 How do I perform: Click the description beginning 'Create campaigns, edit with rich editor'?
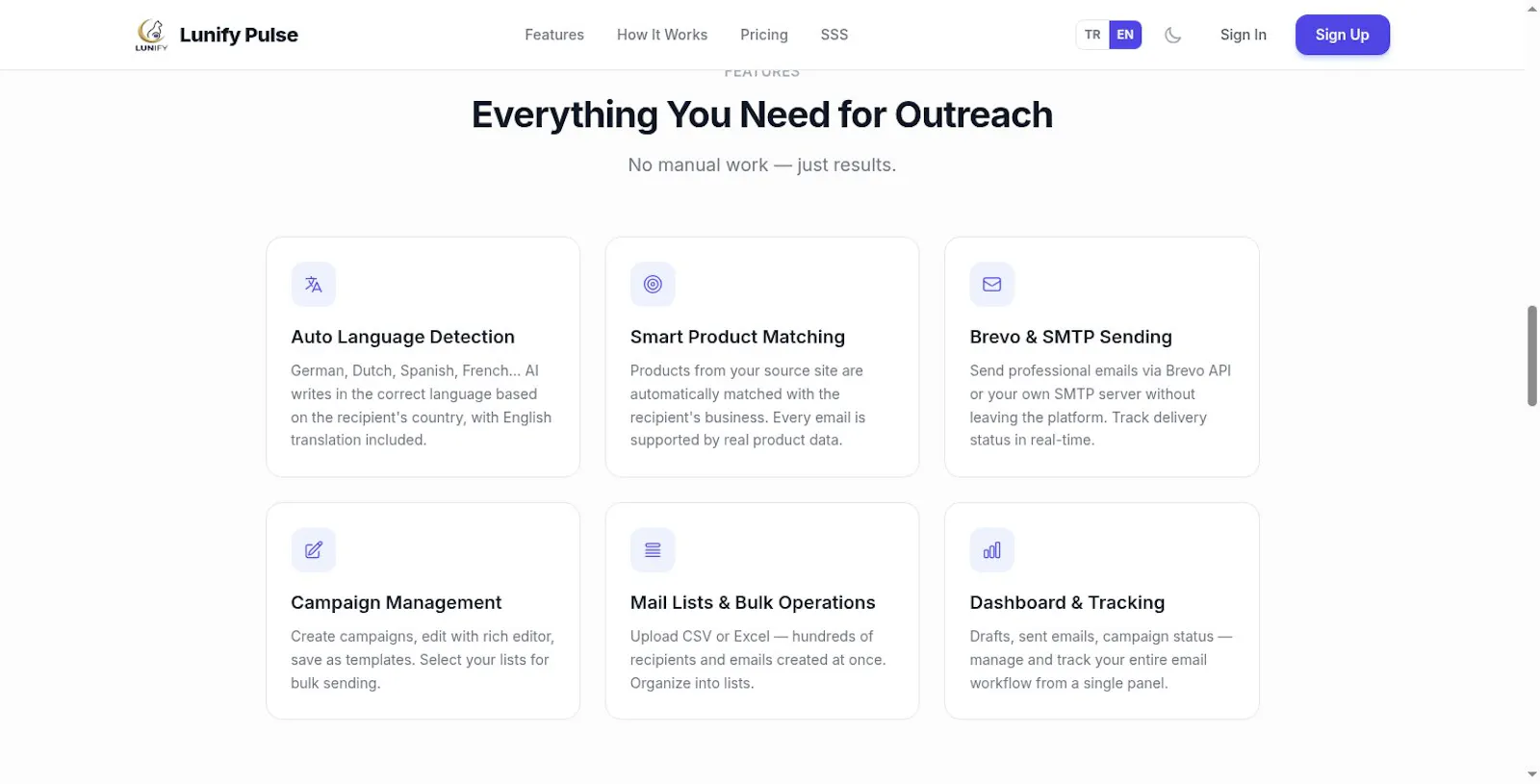pyautogui.click(x=423, y=660)
